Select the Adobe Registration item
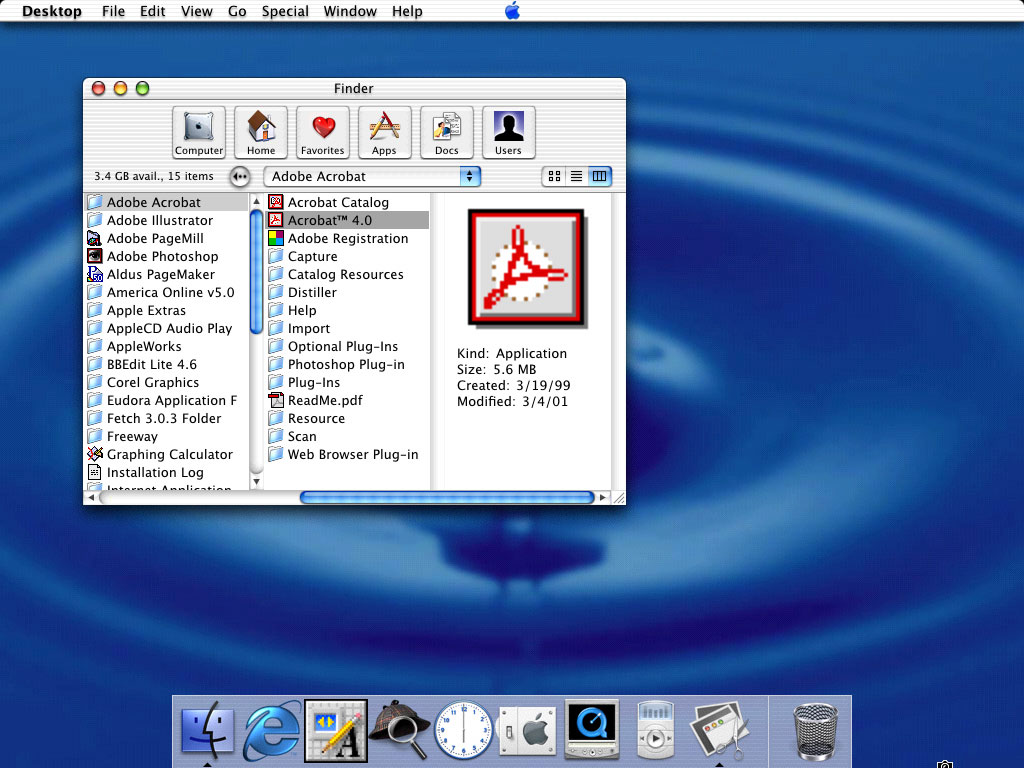 (347, 238)
